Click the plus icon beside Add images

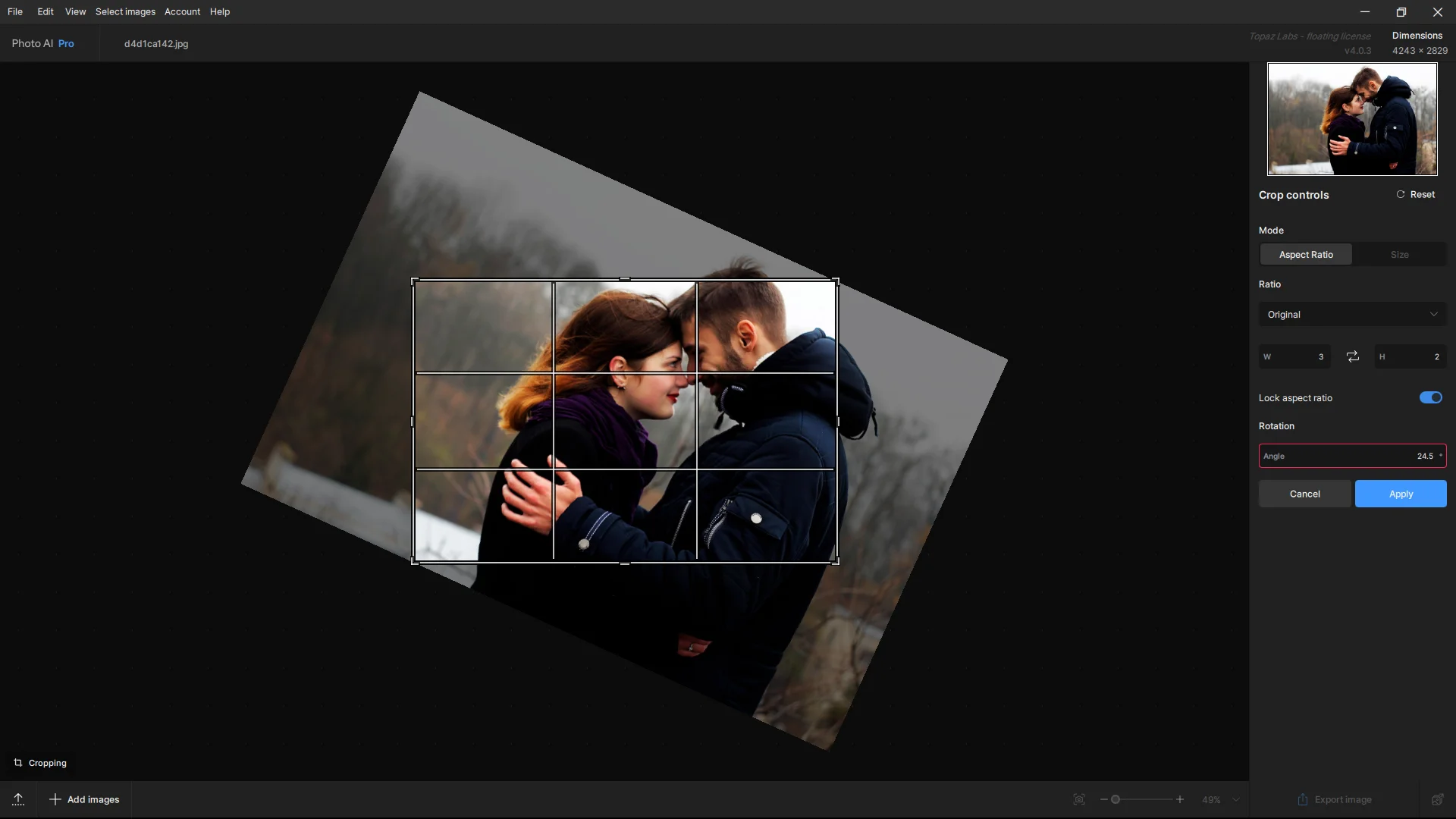point(55,799)
